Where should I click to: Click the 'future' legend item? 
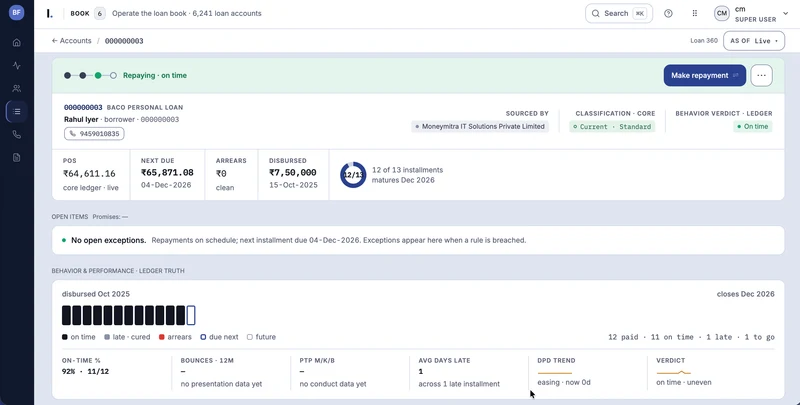click(261, 337)
